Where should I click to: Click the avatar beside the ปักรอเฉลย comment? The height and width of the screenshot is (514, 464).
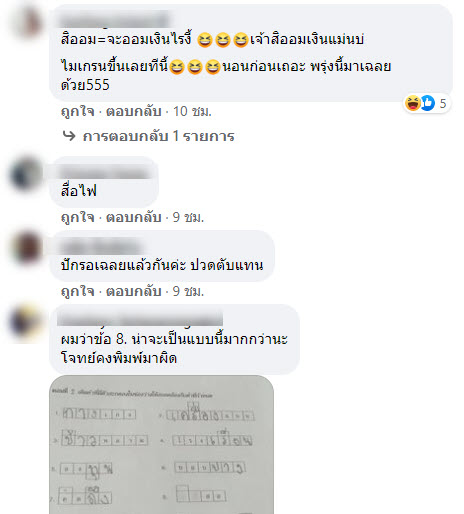click(x=27, y=248)
